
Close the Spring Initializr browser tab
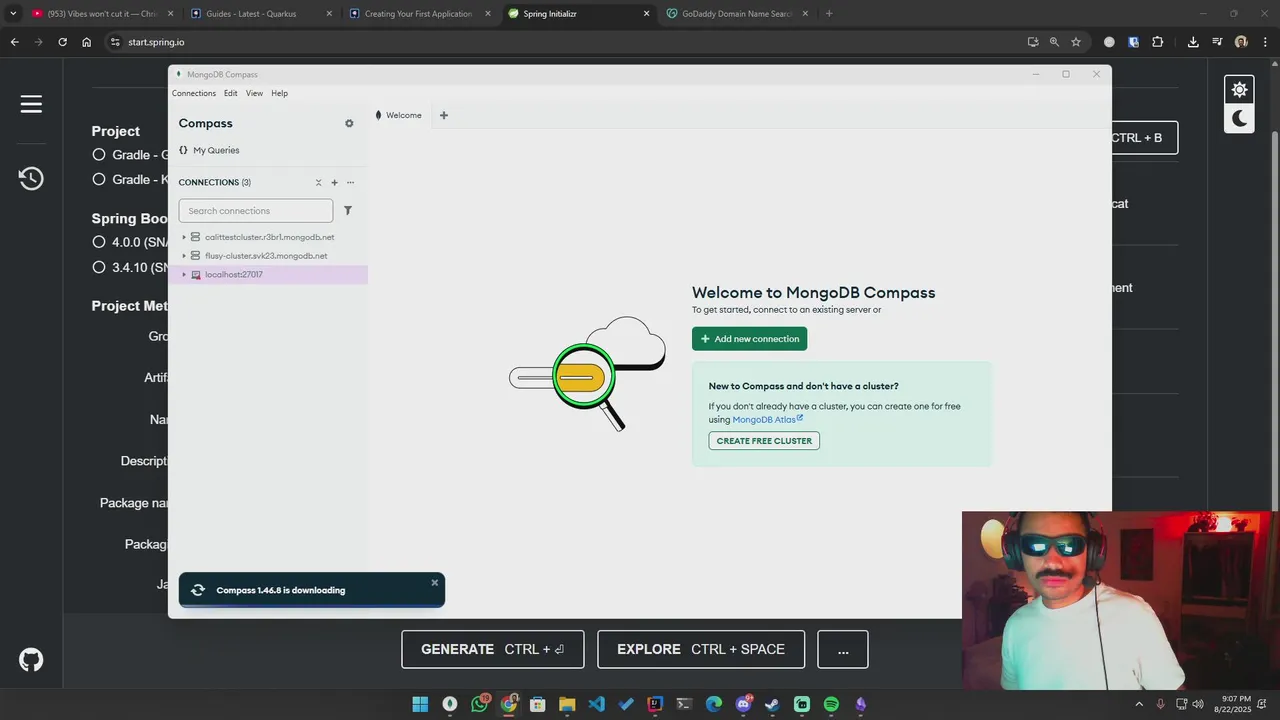pyautogui.click(x=646, y=14)
